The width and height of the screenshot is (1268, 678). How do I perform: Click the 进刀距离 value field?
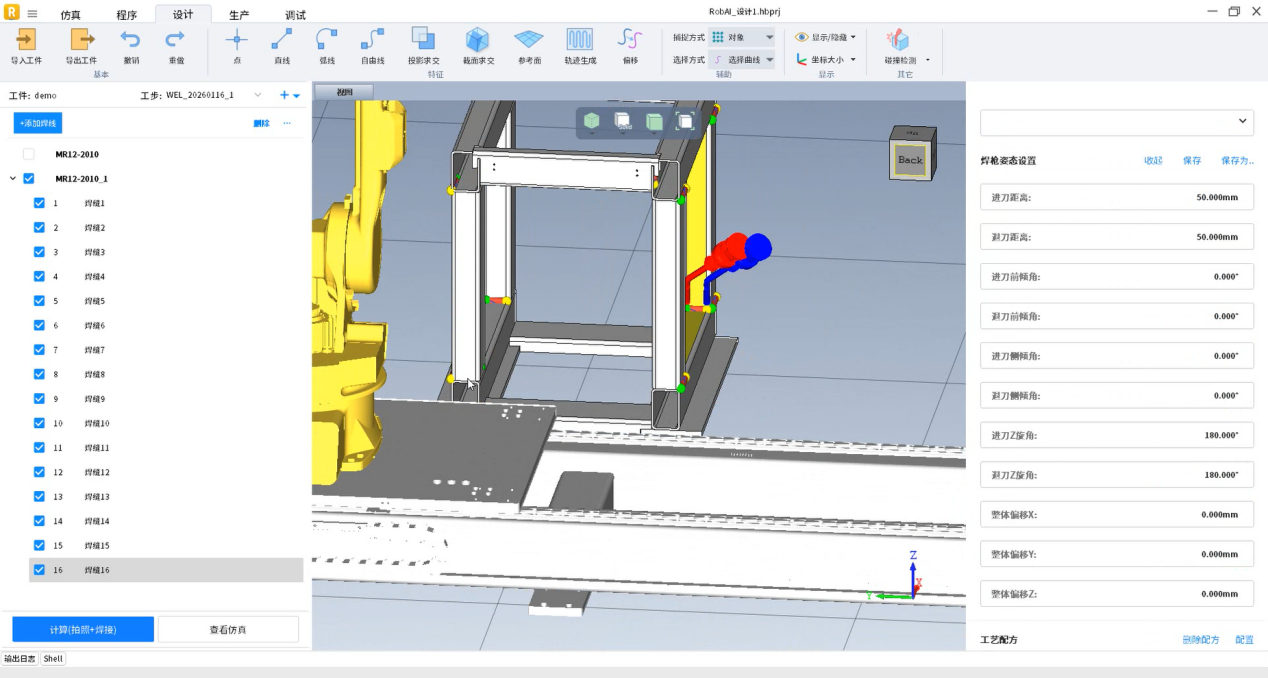pyautogui.click(x=1116, y=197)
